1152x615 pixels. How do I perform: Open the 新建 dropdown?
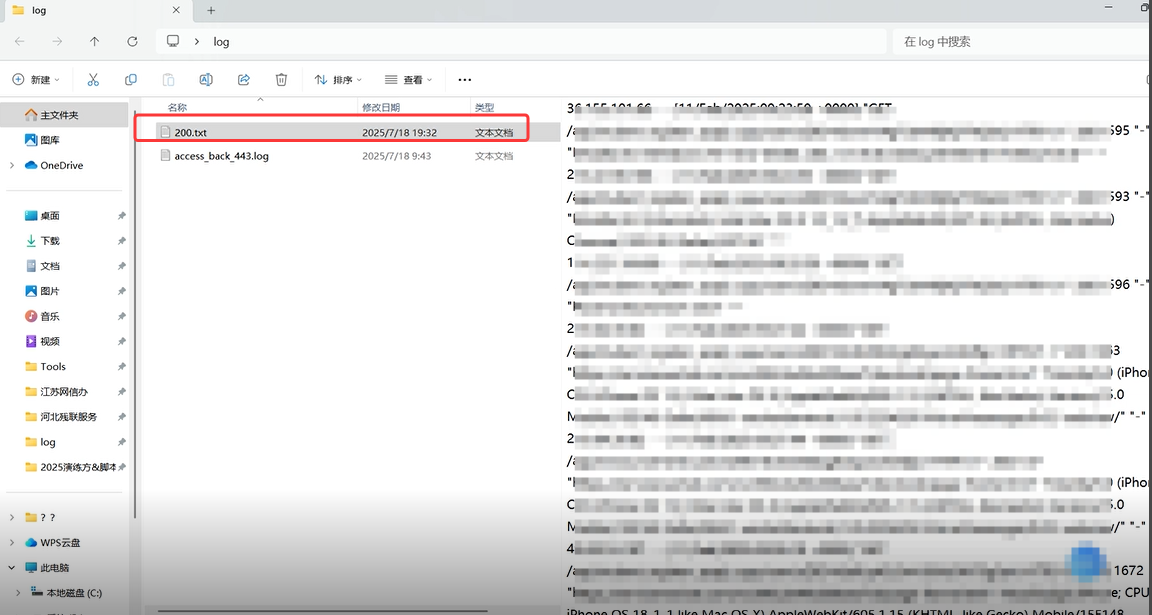[x=36, y=79]
